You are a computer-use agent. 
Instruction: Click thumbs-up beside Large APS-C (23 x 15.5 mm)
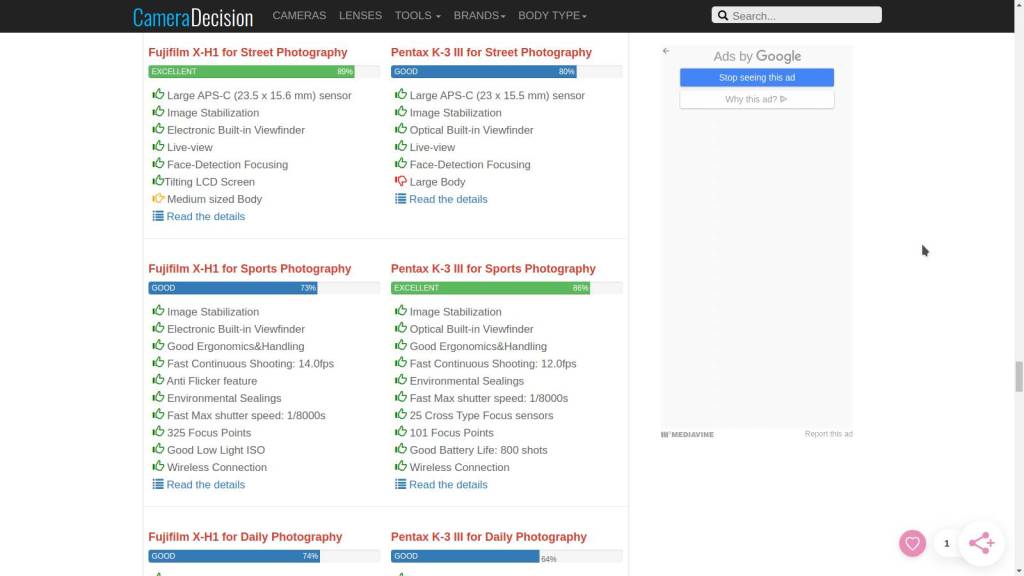[401, 94]
